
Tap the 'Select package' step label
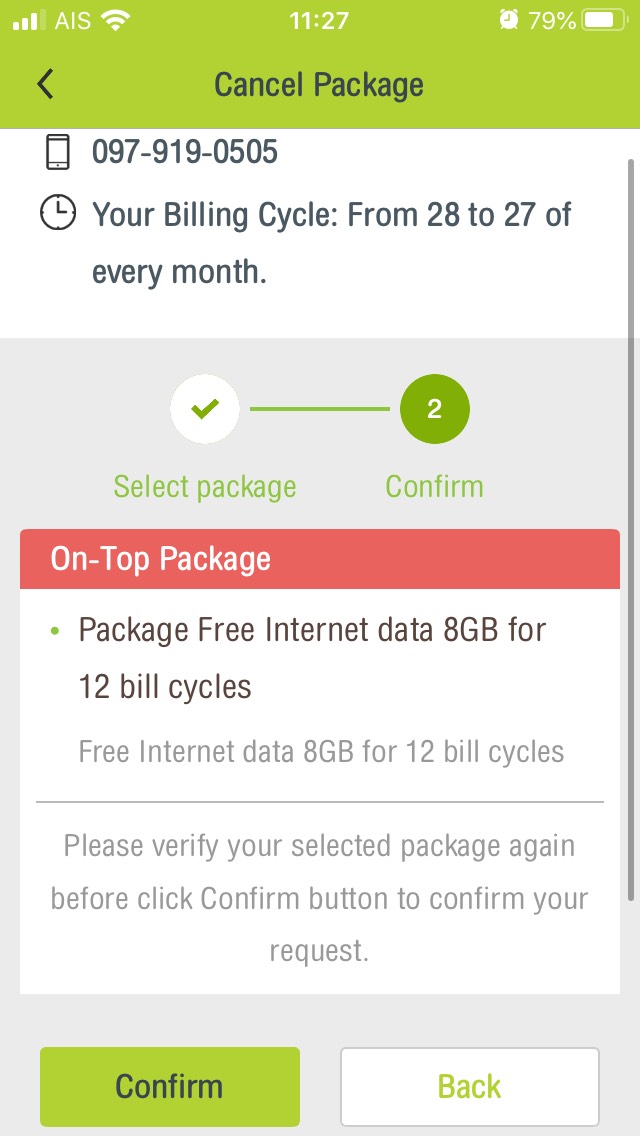coord(205,487)
